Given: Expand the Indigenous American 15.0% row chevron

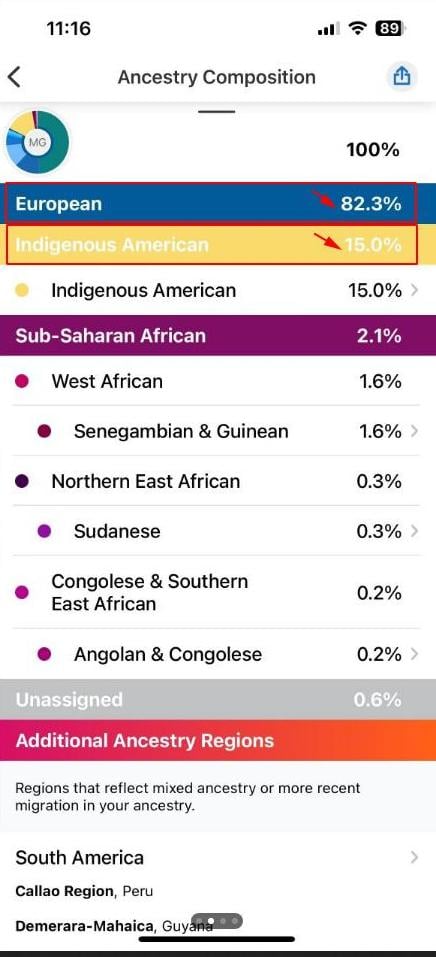Looking at the screenshot, I should (415, 291).
